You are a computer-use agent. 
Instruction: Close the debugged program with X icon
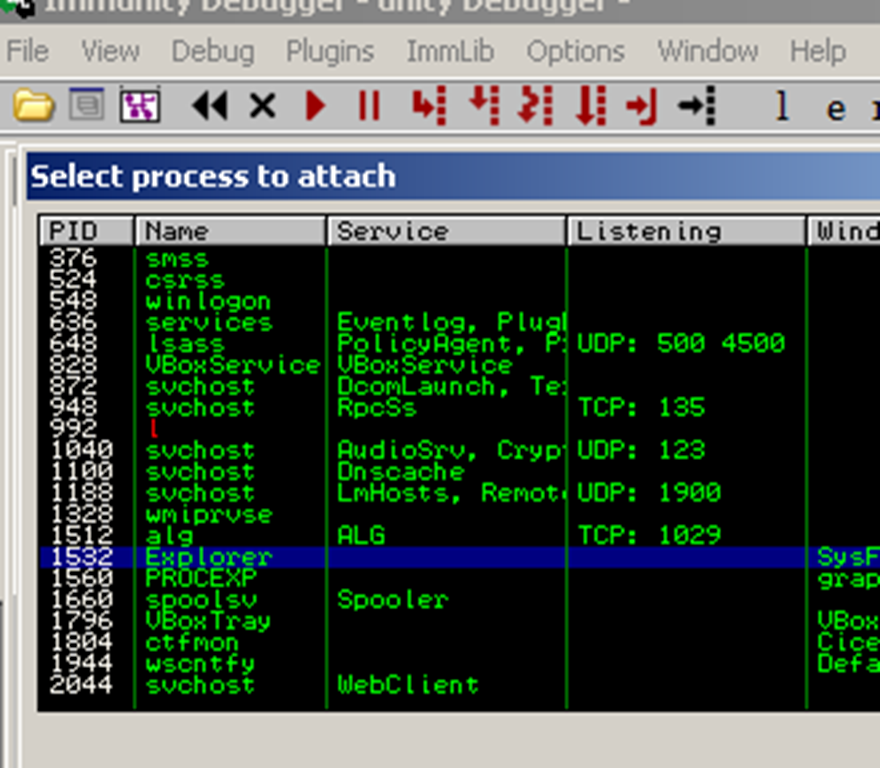(262, 105)
